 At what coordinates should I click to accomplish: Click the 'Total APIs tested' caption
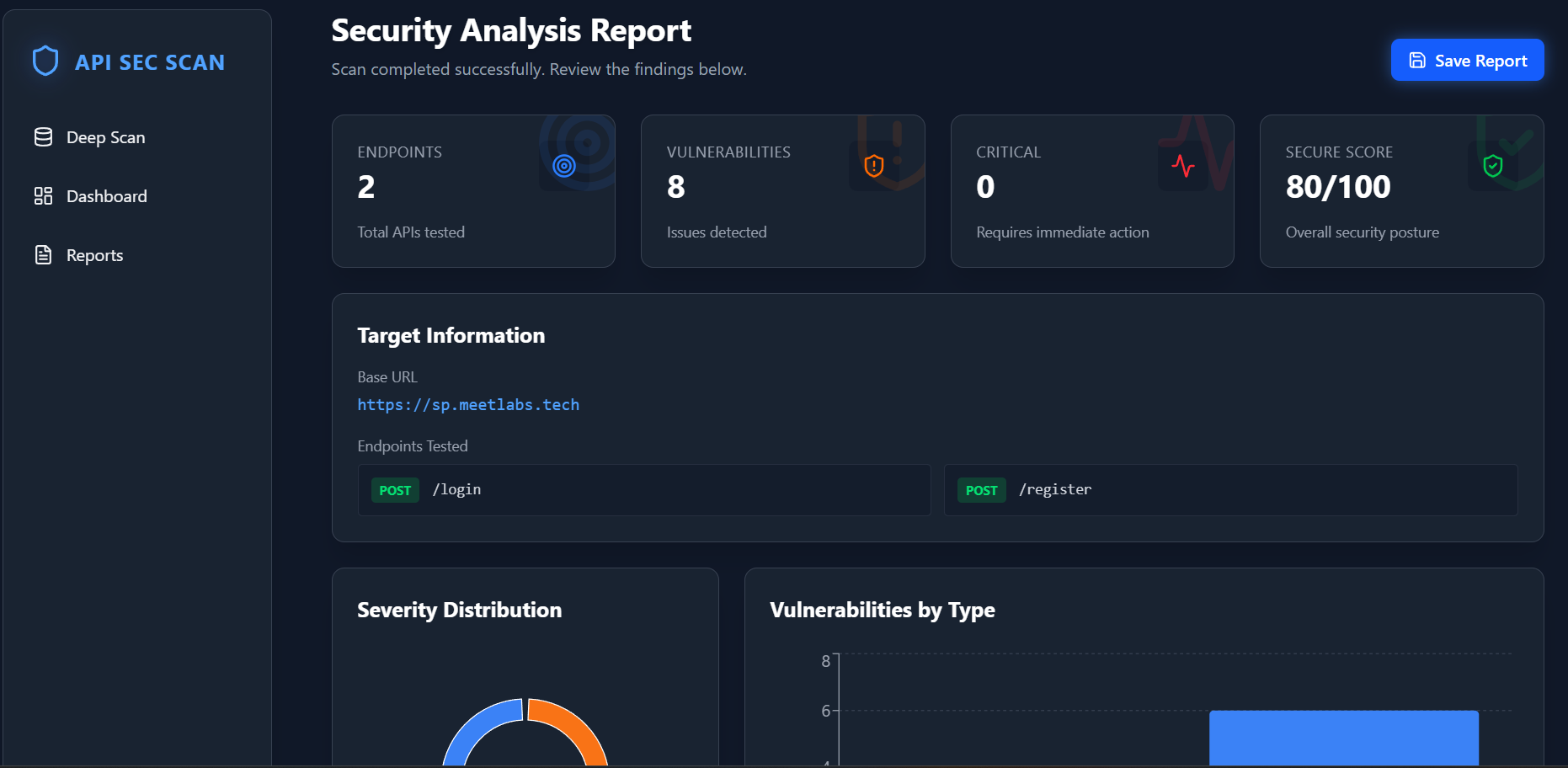tap(411, 232)
